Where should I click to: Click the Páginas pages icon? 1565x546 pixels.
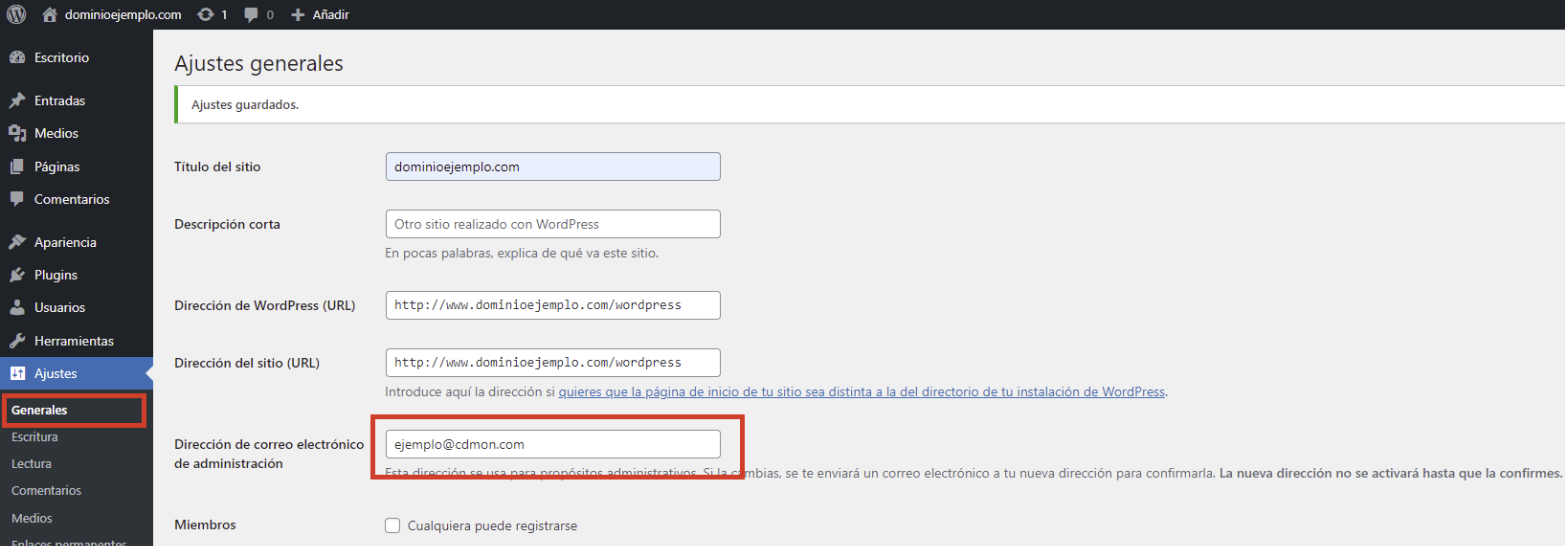pyautogui.click(x=17, y=167)
